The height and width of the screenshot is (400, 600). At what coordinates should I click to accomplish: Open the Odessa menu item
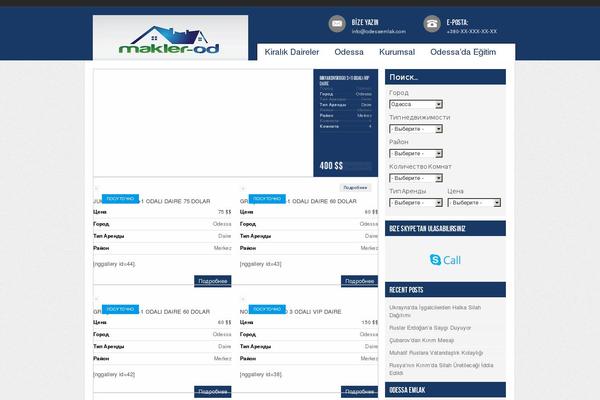click(x=349, y=52)
